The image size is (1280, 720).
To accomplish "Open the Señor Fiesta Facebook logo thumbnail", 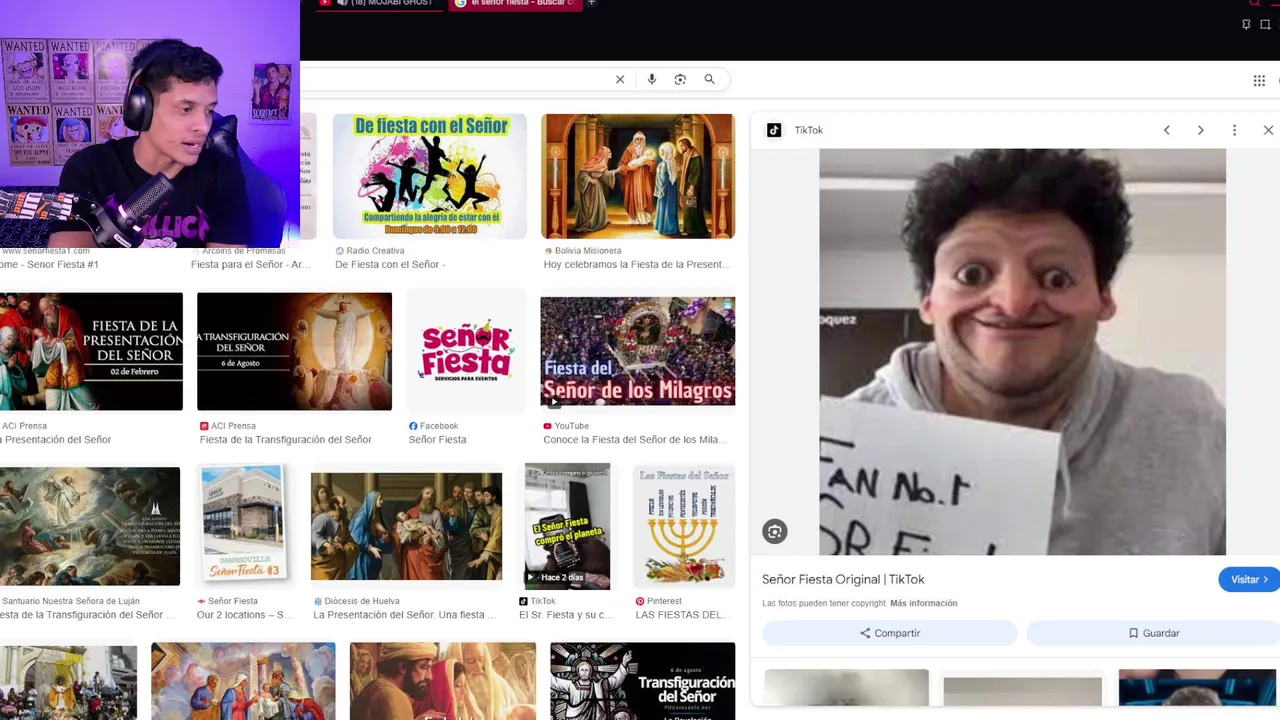I will tap(466, 351).
